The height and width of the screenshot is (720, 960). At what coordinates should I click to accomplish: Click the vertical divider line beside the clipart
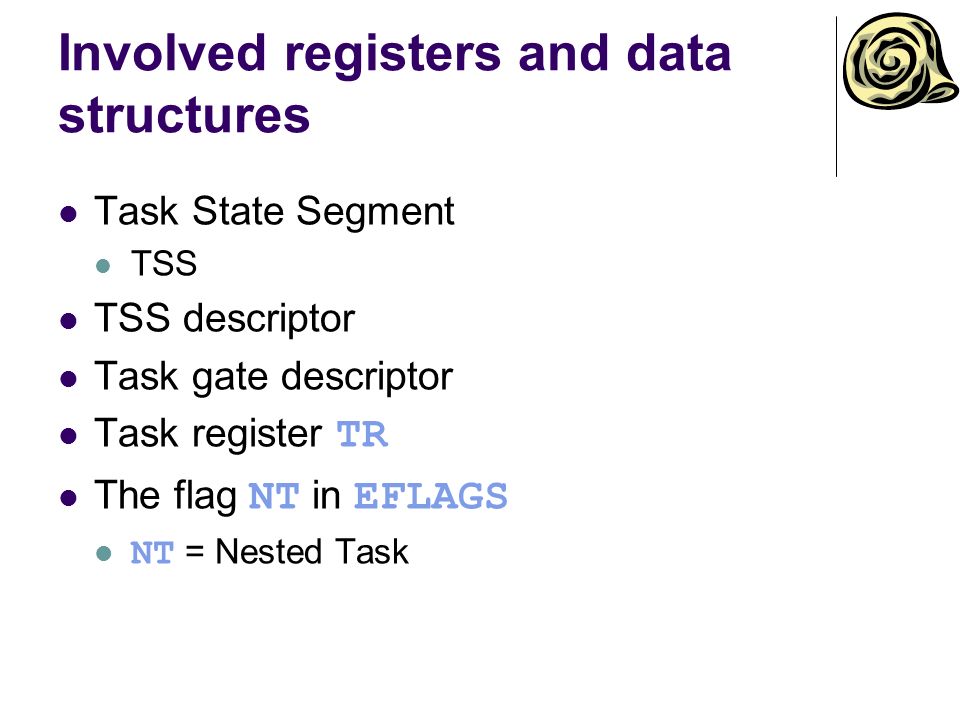point(836,97)
